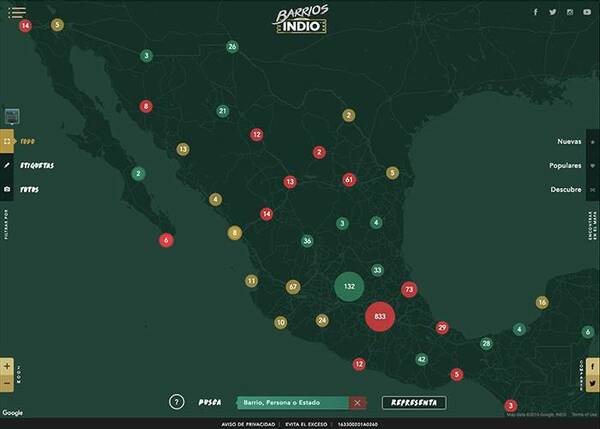Image resolution: width=600 pixels, height=429 pixels.
Task: Open the green 132 cluster marker
Action: pos(349,286)
